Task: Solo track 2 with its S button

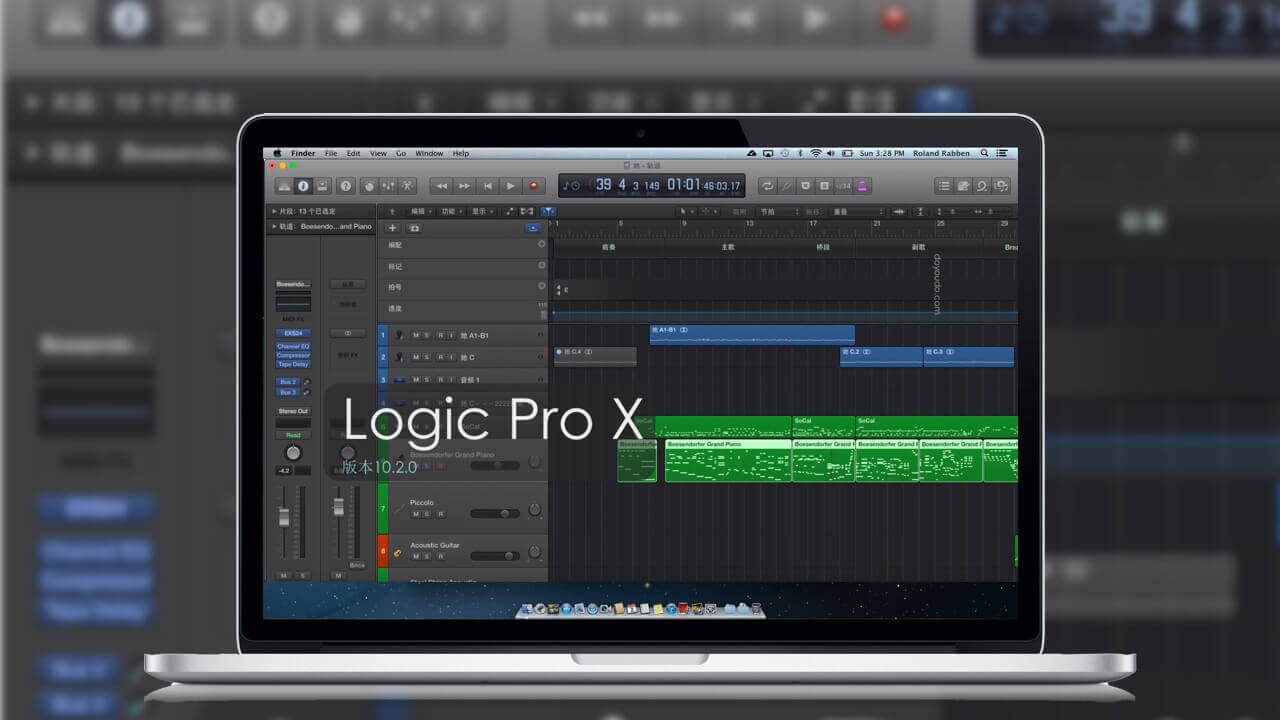Action: [x=427, y=357]
